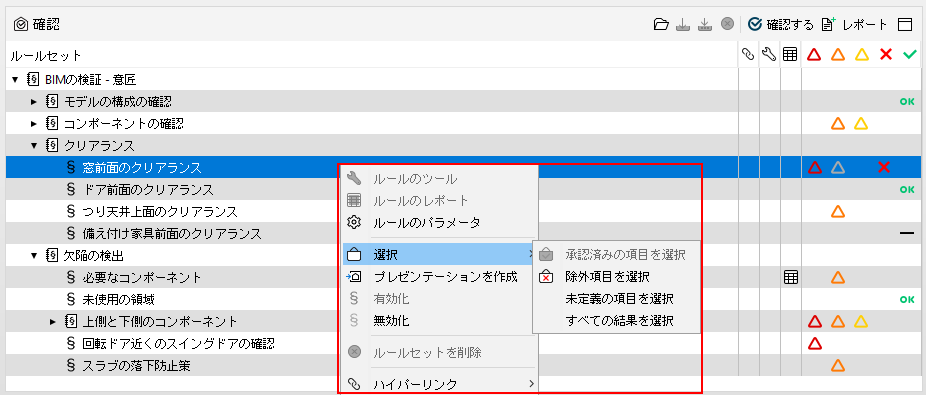
Task: Collapse 欠陥の検出 node
Action: pos(34,256)
